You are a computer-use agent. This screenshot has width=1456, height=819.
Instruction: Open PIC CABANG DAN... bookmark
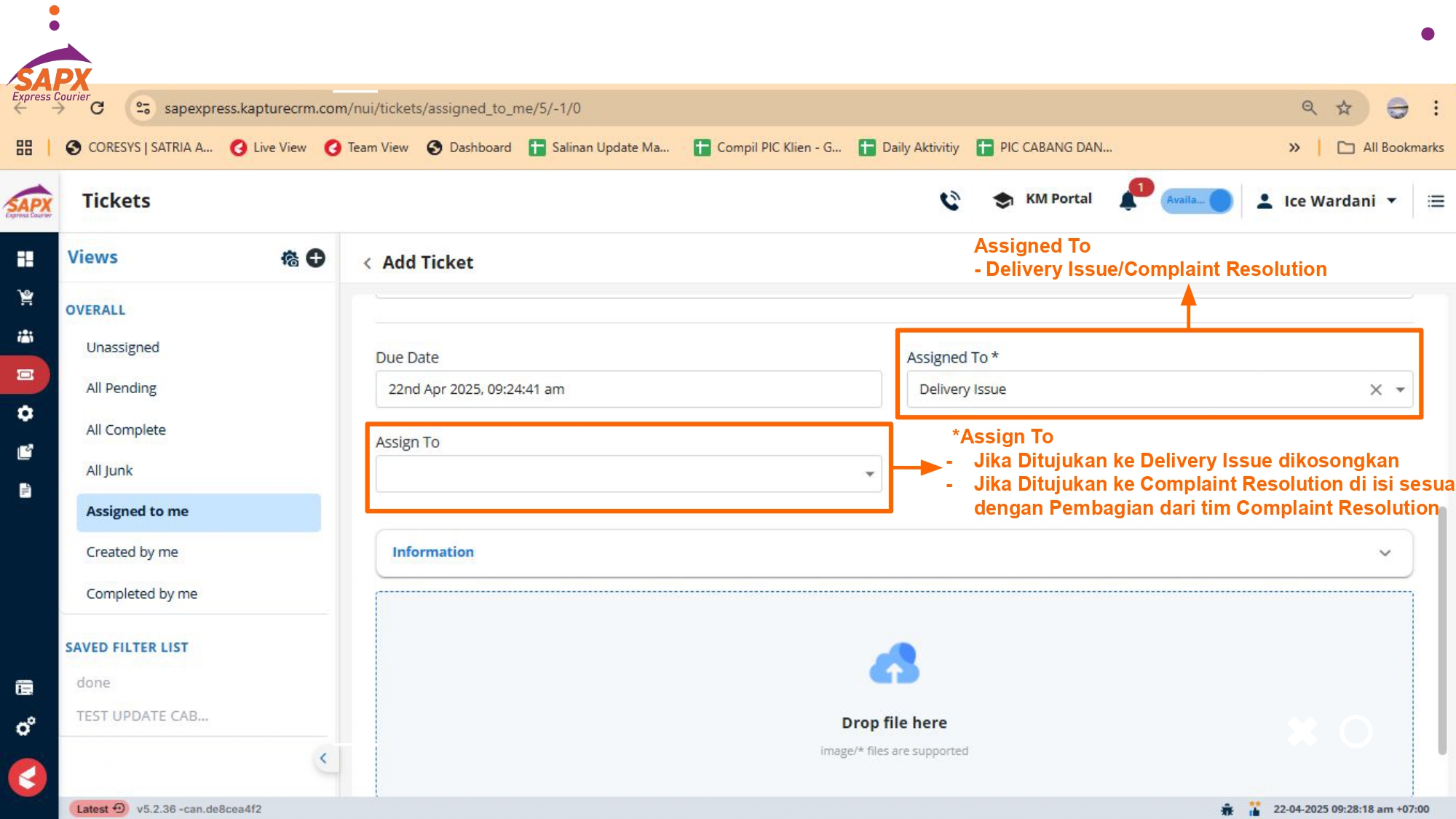pyautogui.click(x=1044, y=148)
